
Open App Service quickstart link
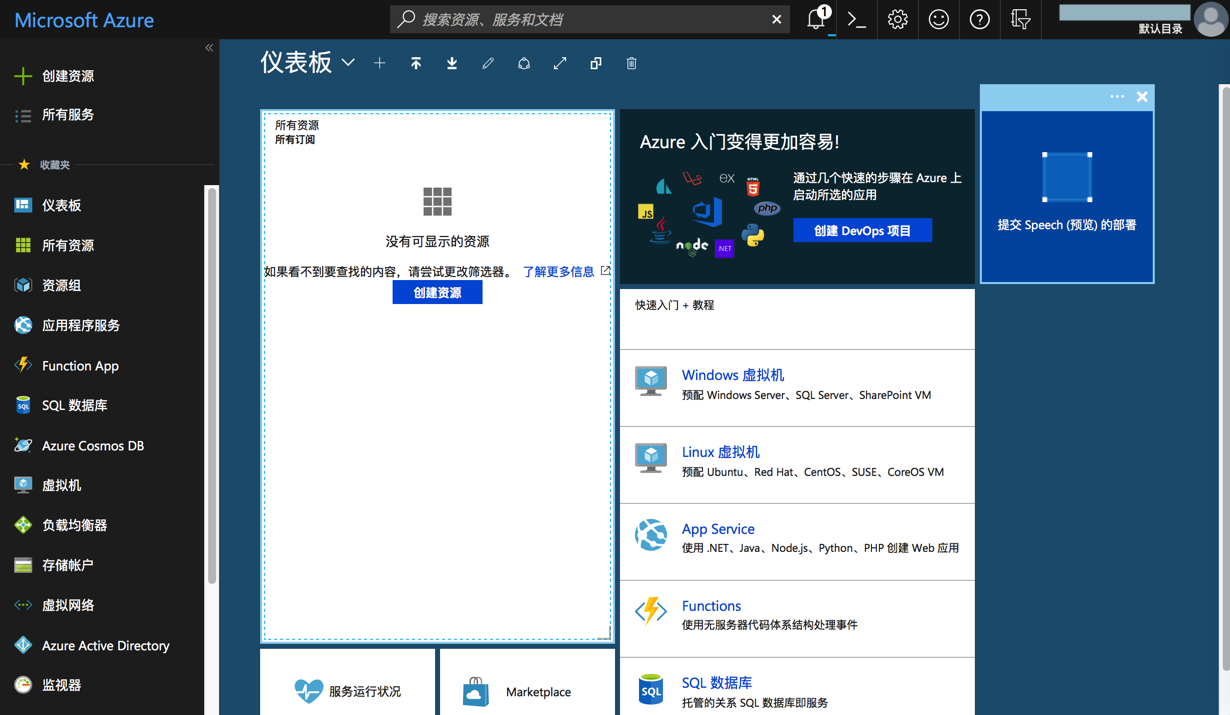tap(718, 529)
